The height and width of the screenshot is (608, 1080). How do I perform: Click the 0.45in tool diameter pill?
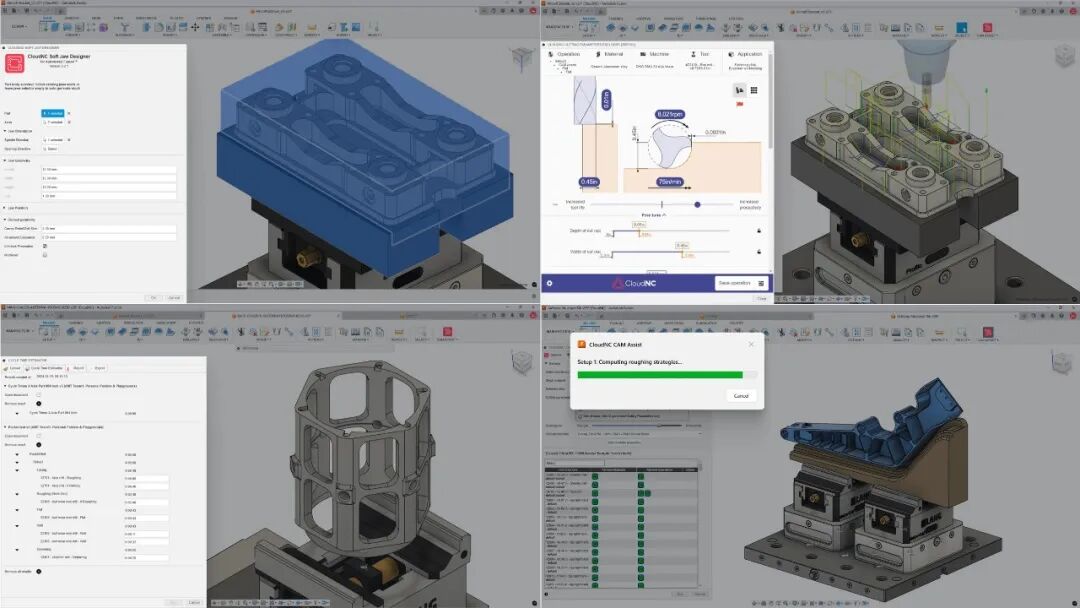[589, 182]
